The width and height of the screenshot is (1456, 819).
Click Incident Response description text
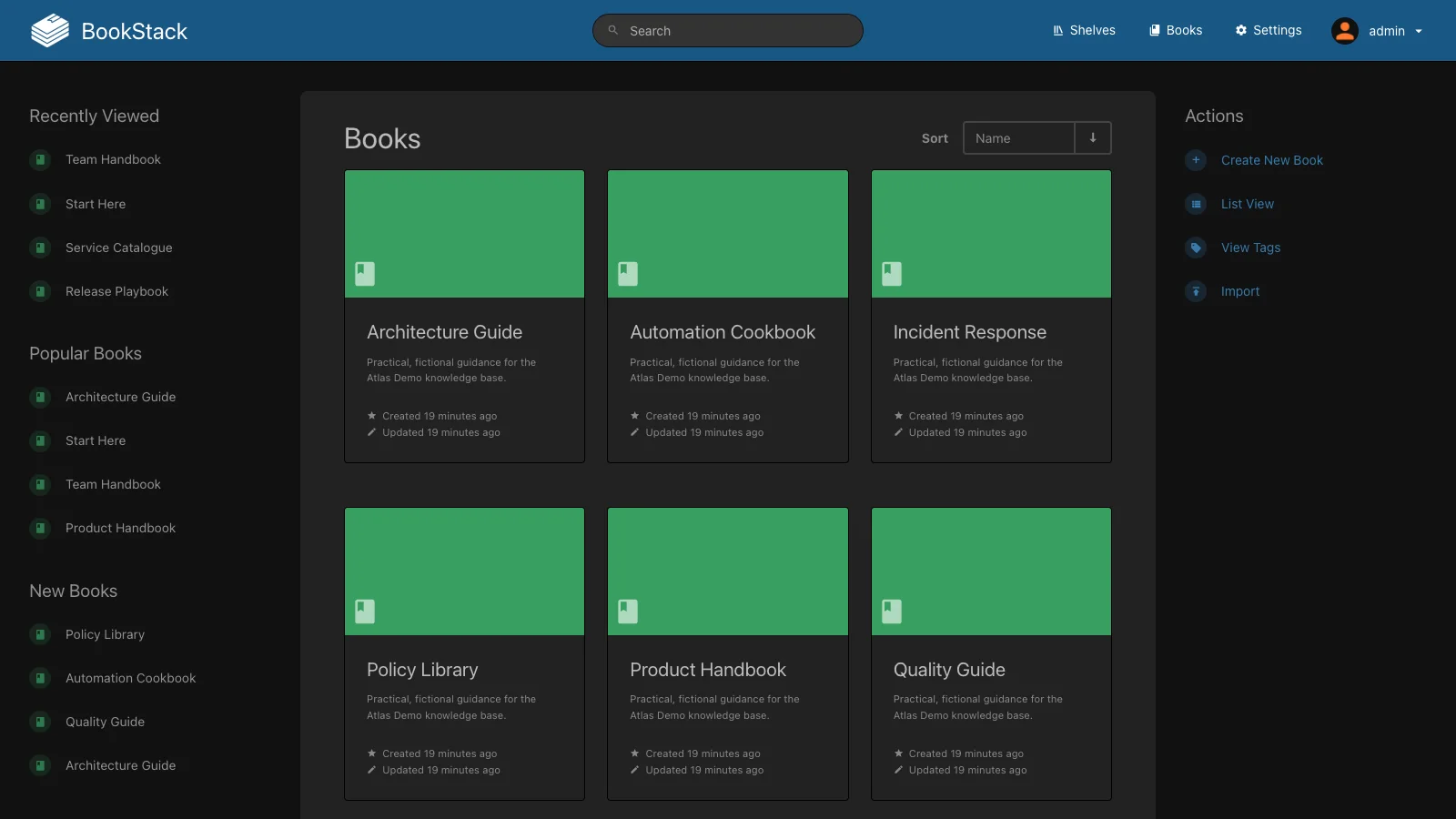tap(977, 370)
